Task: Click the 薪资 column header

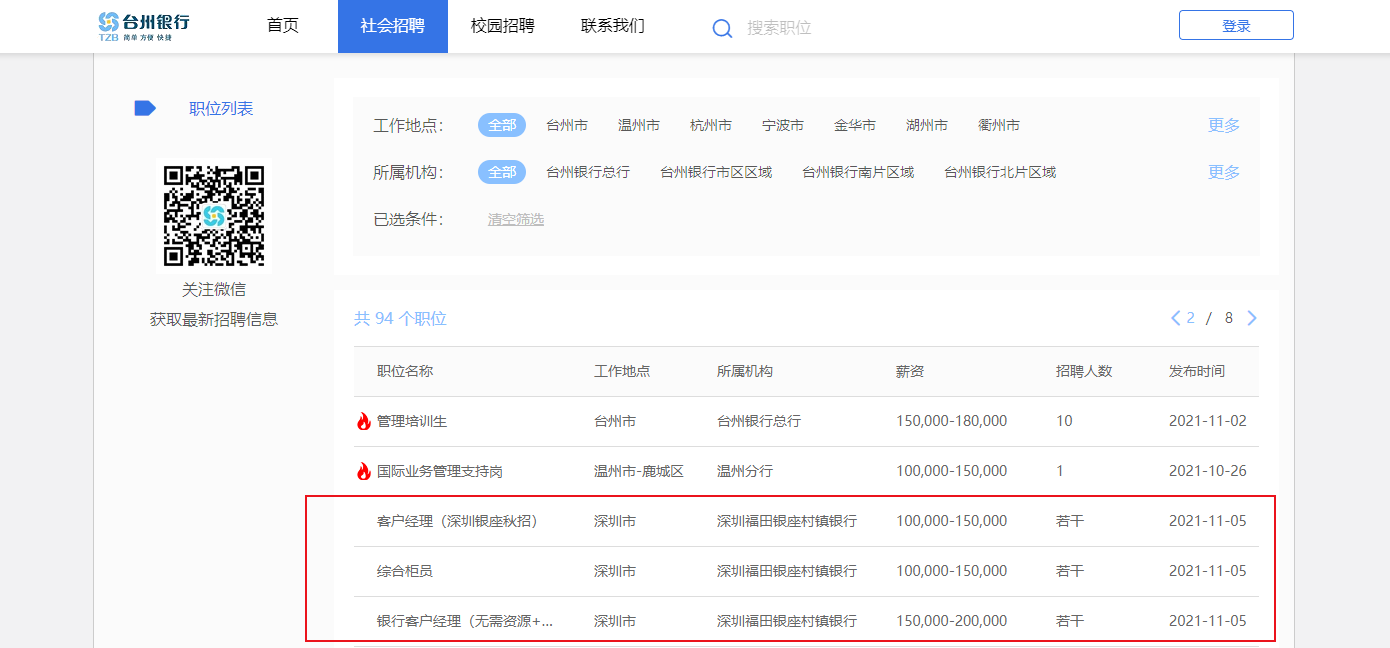Action: [910, 371]
